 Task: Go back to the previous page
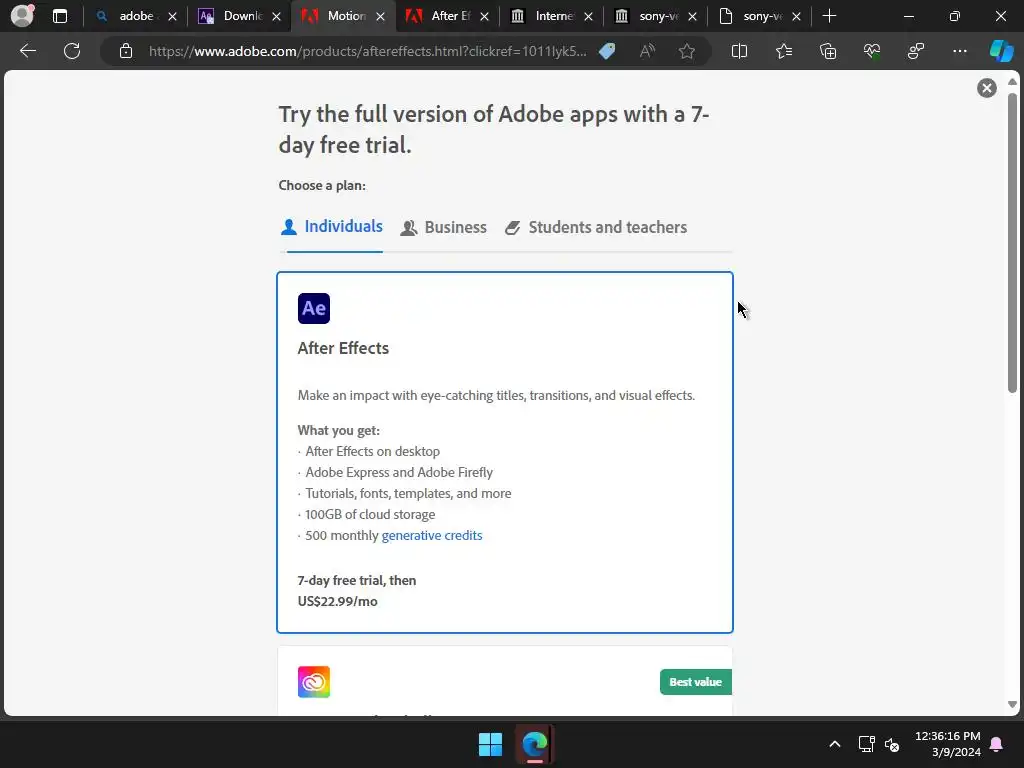27,51
